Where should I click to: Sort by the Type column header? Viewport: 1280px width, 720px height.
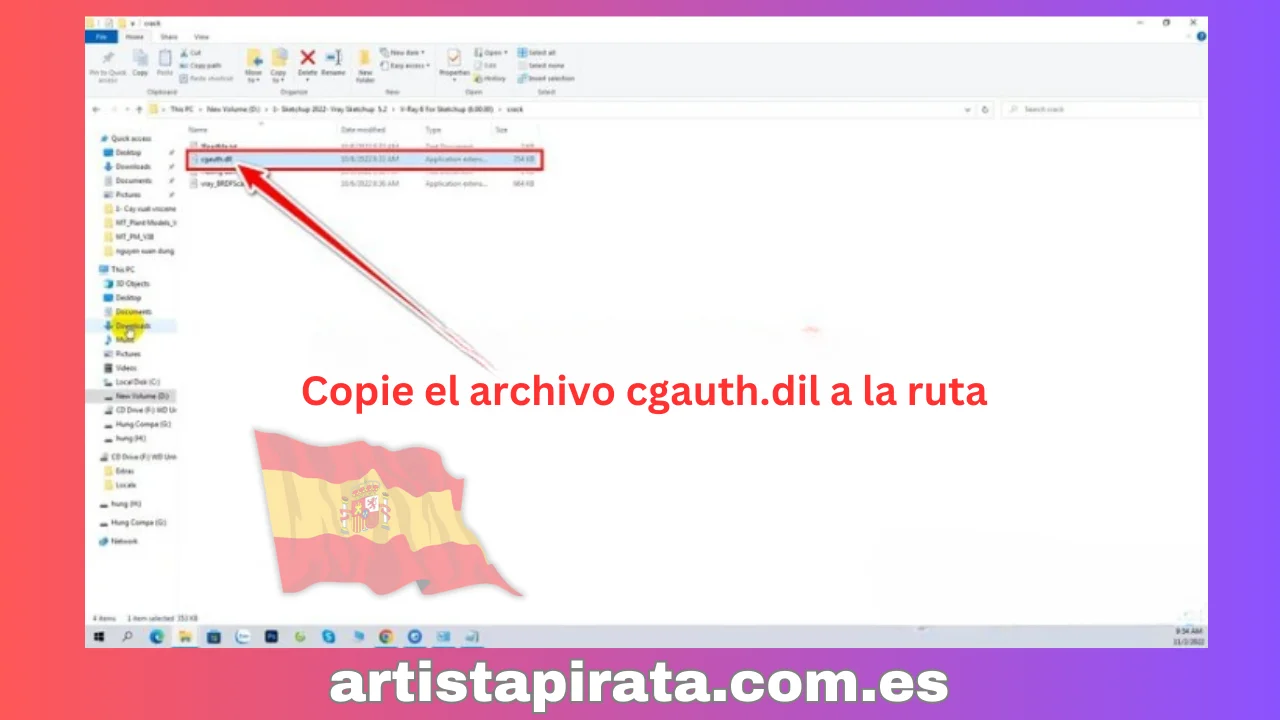[x=434, y=130]
